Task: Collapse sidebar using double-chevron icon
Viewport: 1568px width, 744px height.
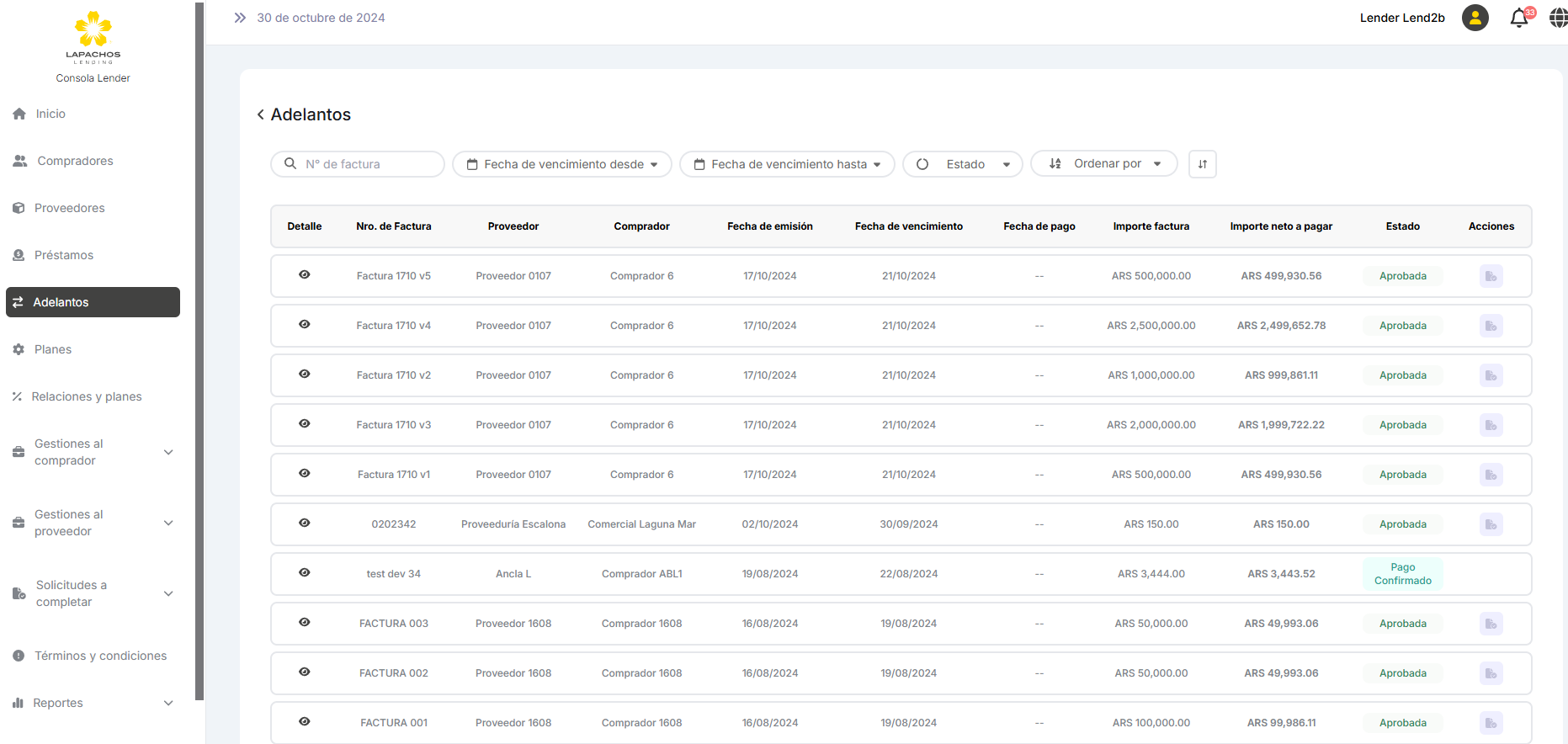Action: (240, 18)
